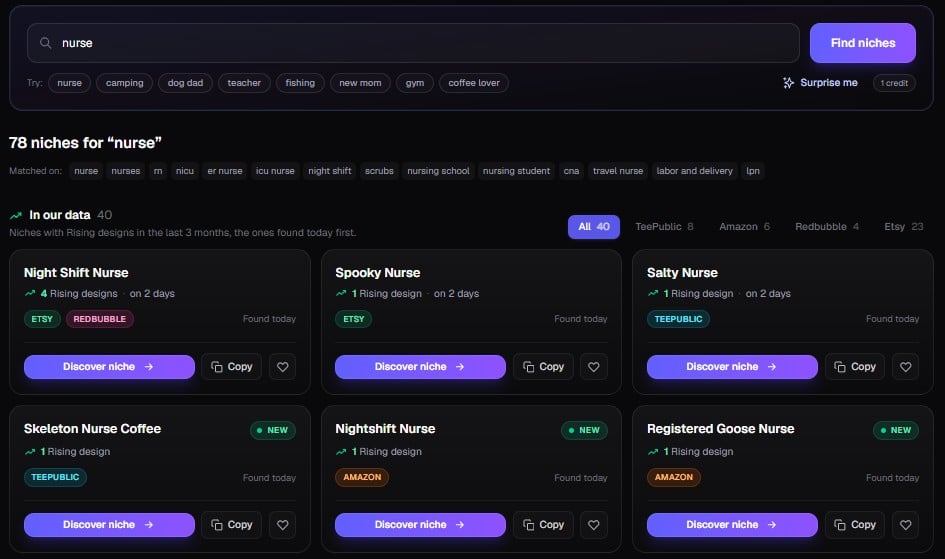This screenshot has width=945, height=559.
Task: Click the nicu matched keyword tag
Action: [x=184, y=171]
